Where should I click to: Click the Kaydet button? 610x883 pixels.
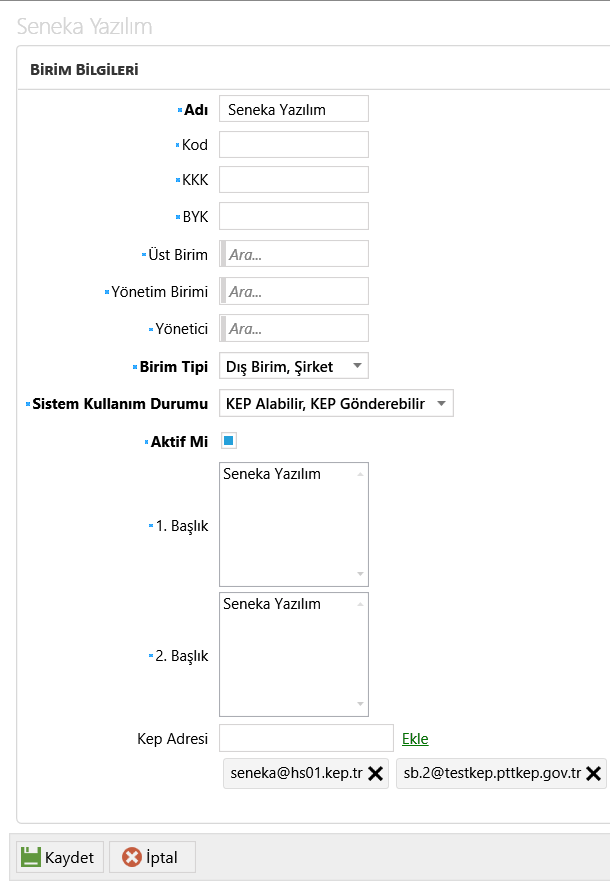(60, 857)
